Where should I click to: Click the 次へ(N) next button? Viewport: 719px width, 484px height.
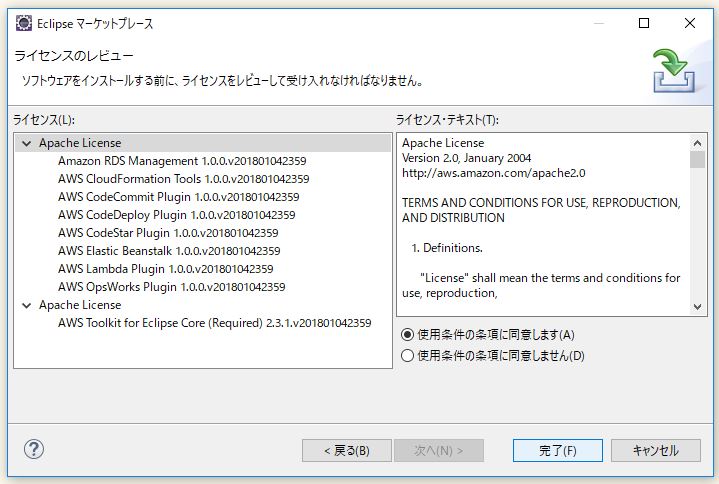pos(439,451)
